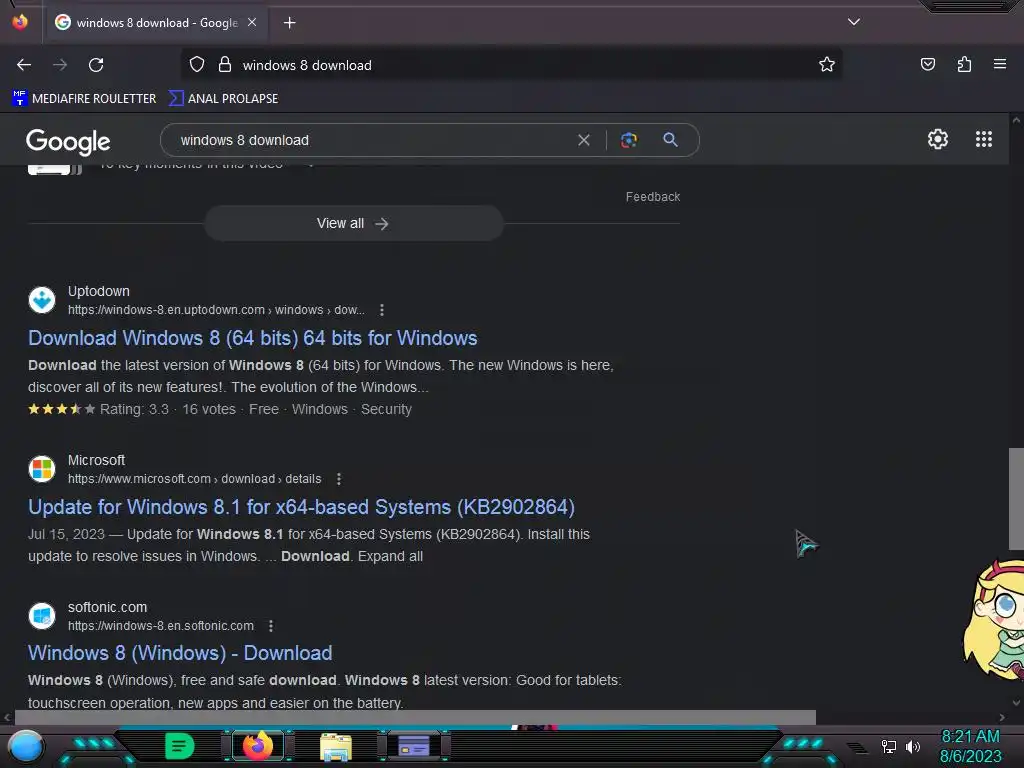The image size is (1024, 768).
Task: Click the scroll right arrow at the bottom
Action: [x=1002, y=717]
